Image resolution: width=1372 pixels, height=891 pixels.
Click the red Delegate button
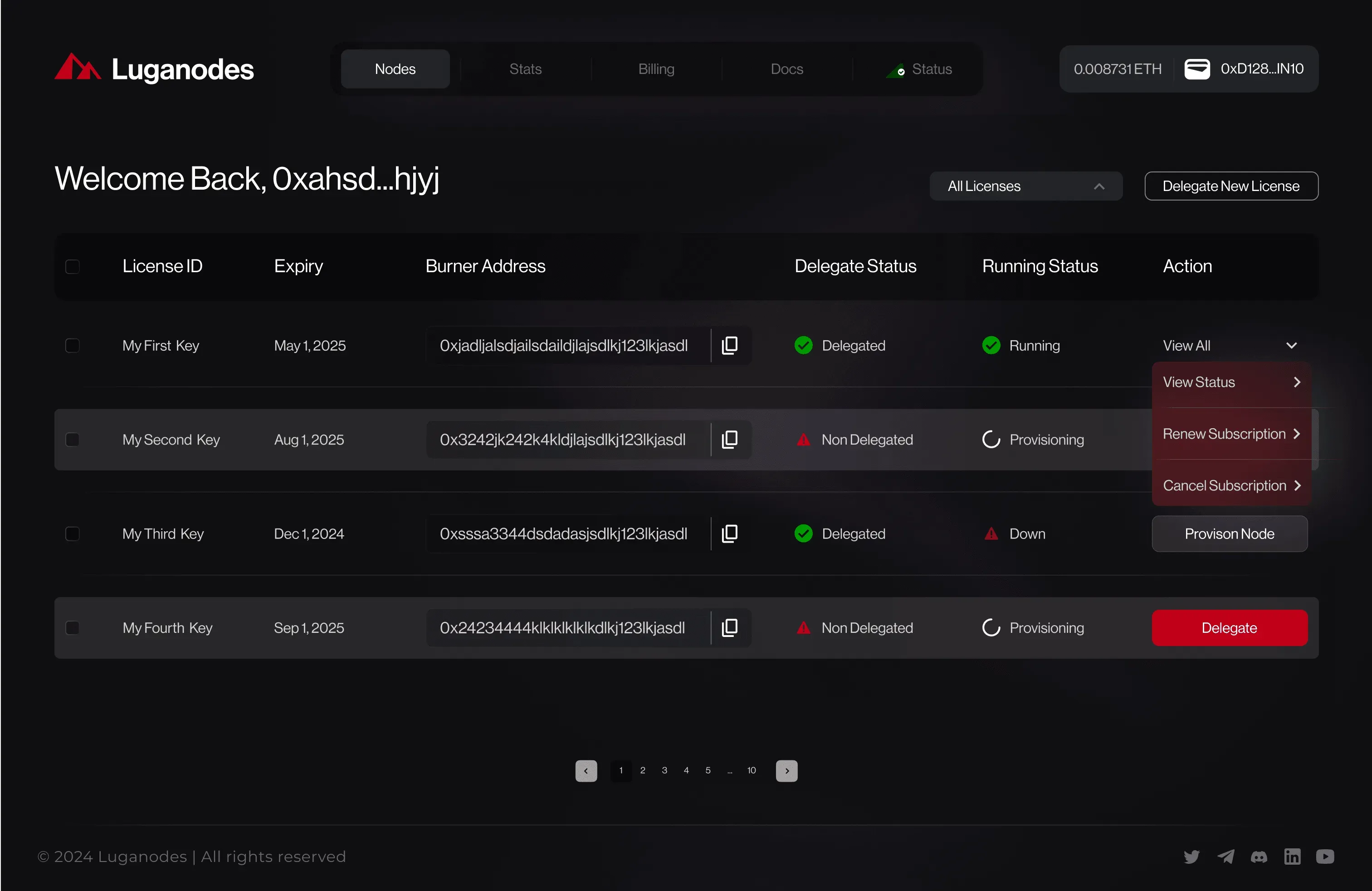pyautogui.click(x=1230, y=627)
